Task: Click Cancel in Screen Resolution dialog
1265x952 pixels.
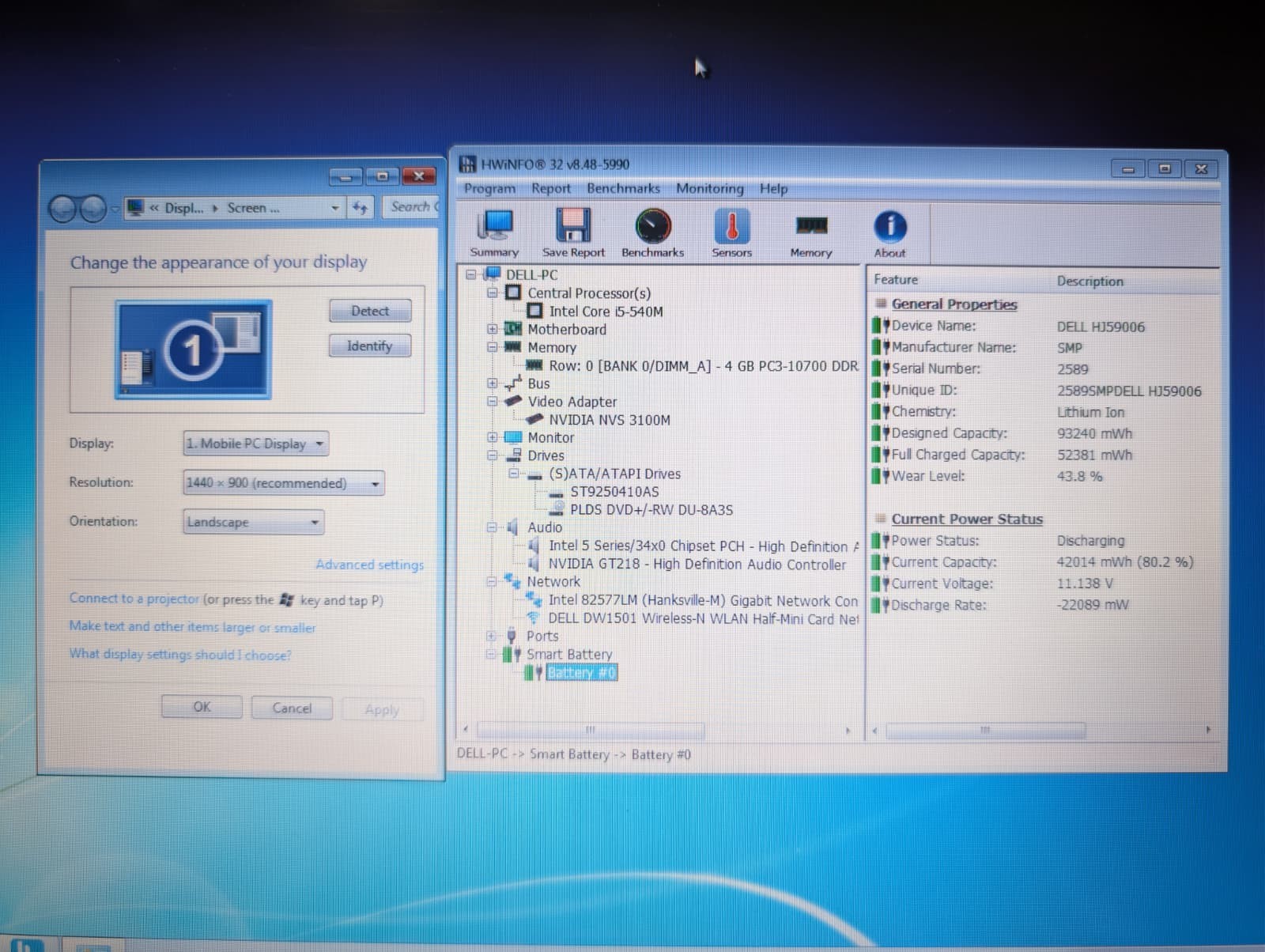Action: 292,708
